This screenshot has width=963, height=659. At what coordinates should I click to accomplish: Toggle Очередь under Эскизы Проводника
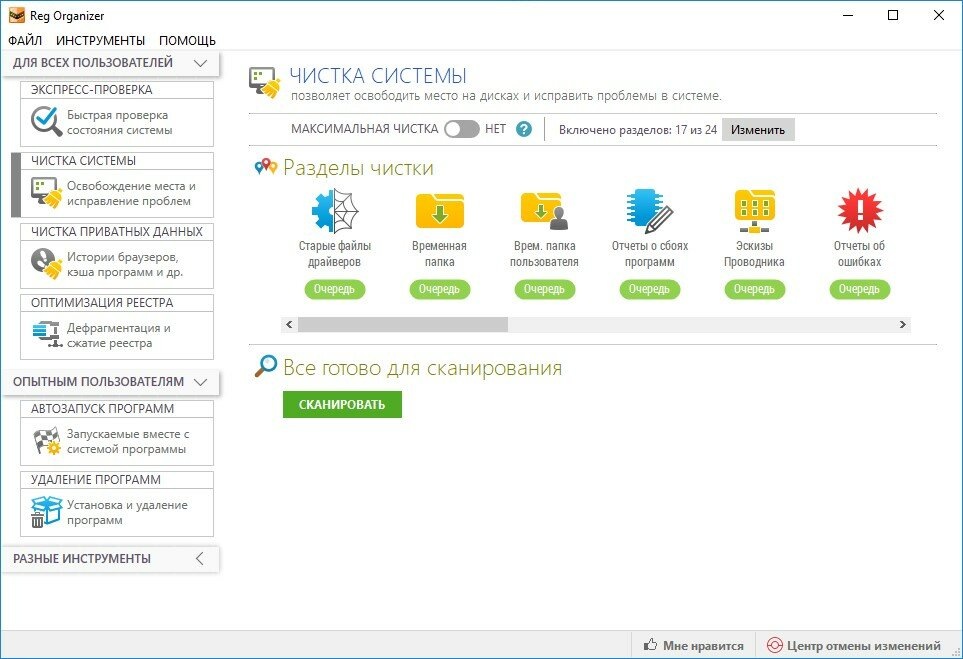coord(754,289)
